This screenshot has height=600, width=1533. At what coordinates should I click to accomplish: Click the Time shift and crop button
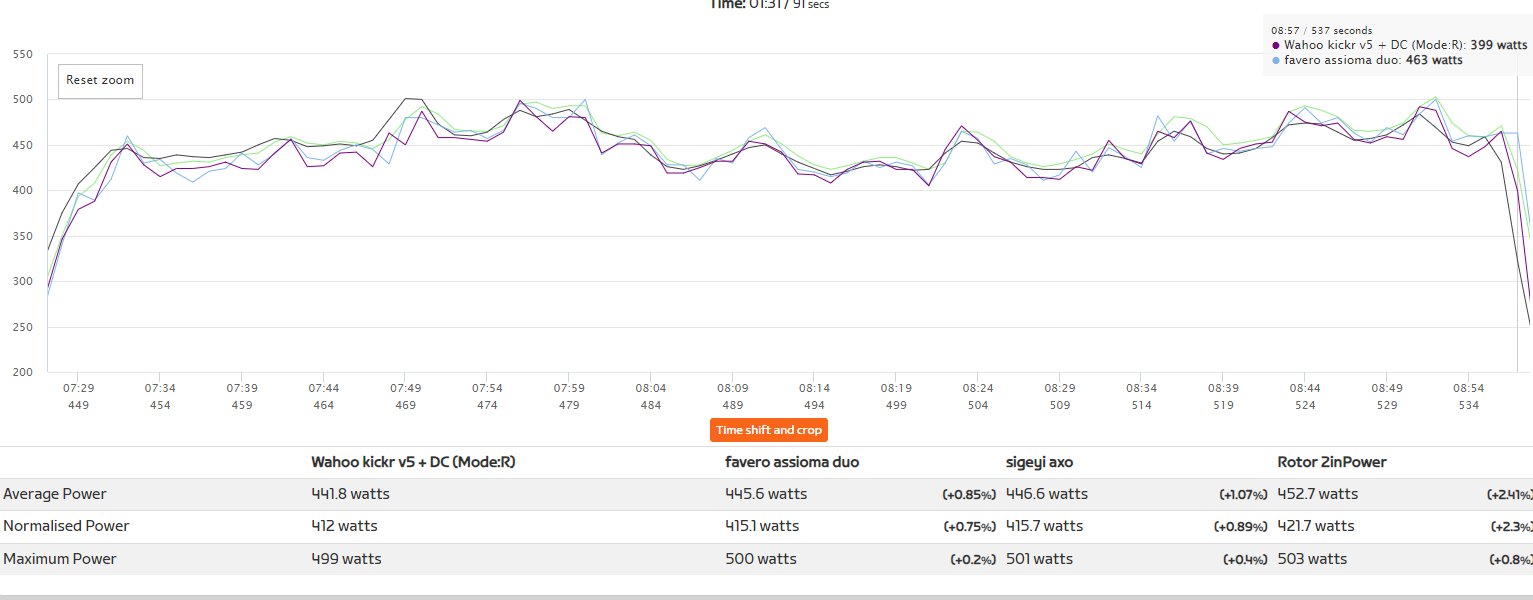tap(769, 430)
